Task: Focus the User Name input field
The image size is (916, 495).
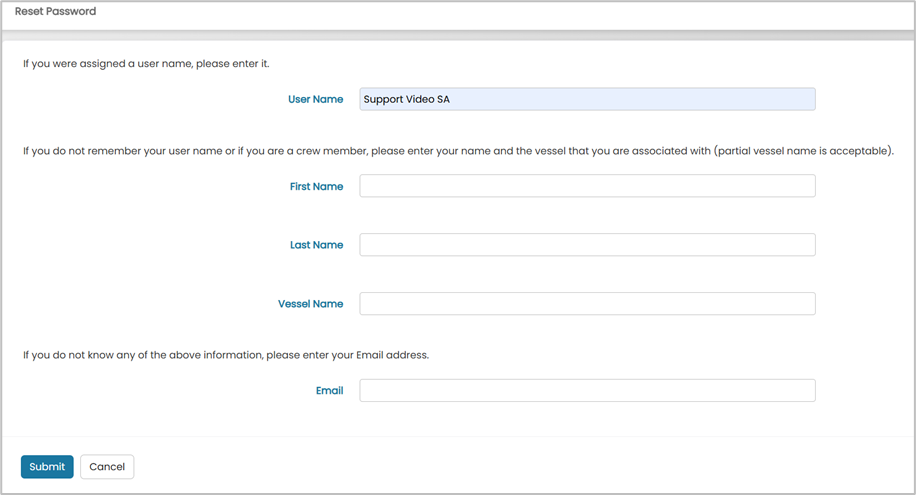Action: click(587, 99)
